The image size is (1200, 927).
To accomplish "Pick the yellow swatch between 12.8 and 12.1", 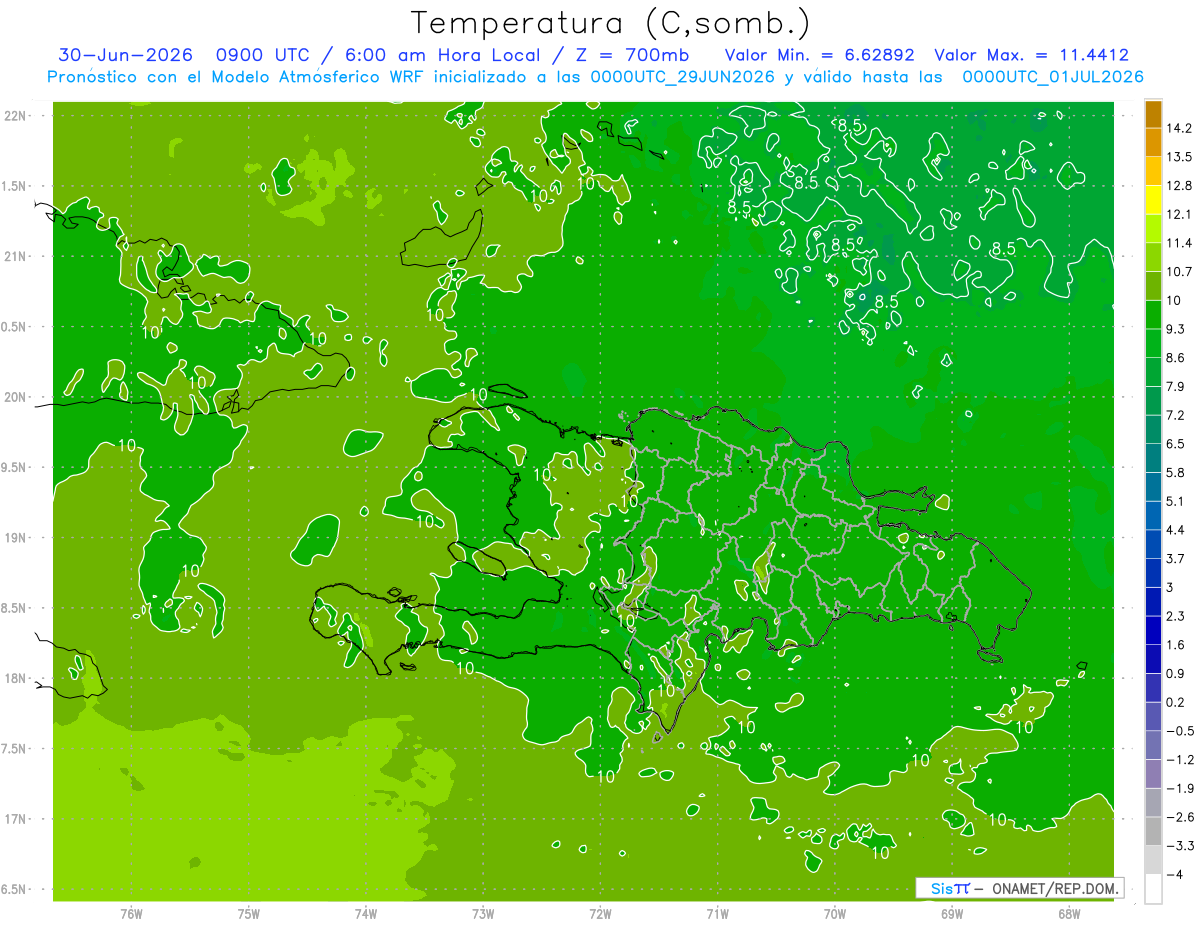I will coord(1153,200).
